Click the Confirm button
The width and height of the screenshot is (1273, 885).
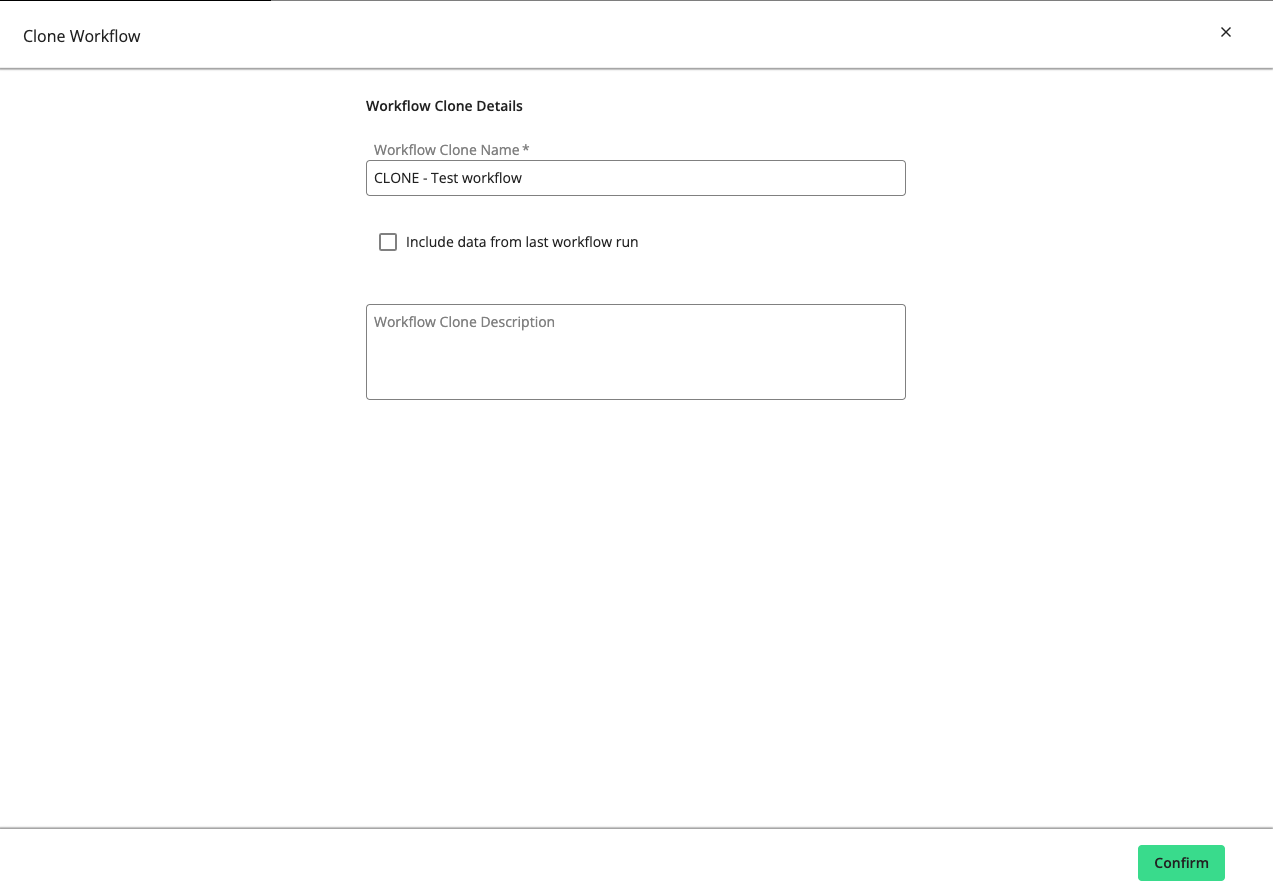pos(1181,863)
